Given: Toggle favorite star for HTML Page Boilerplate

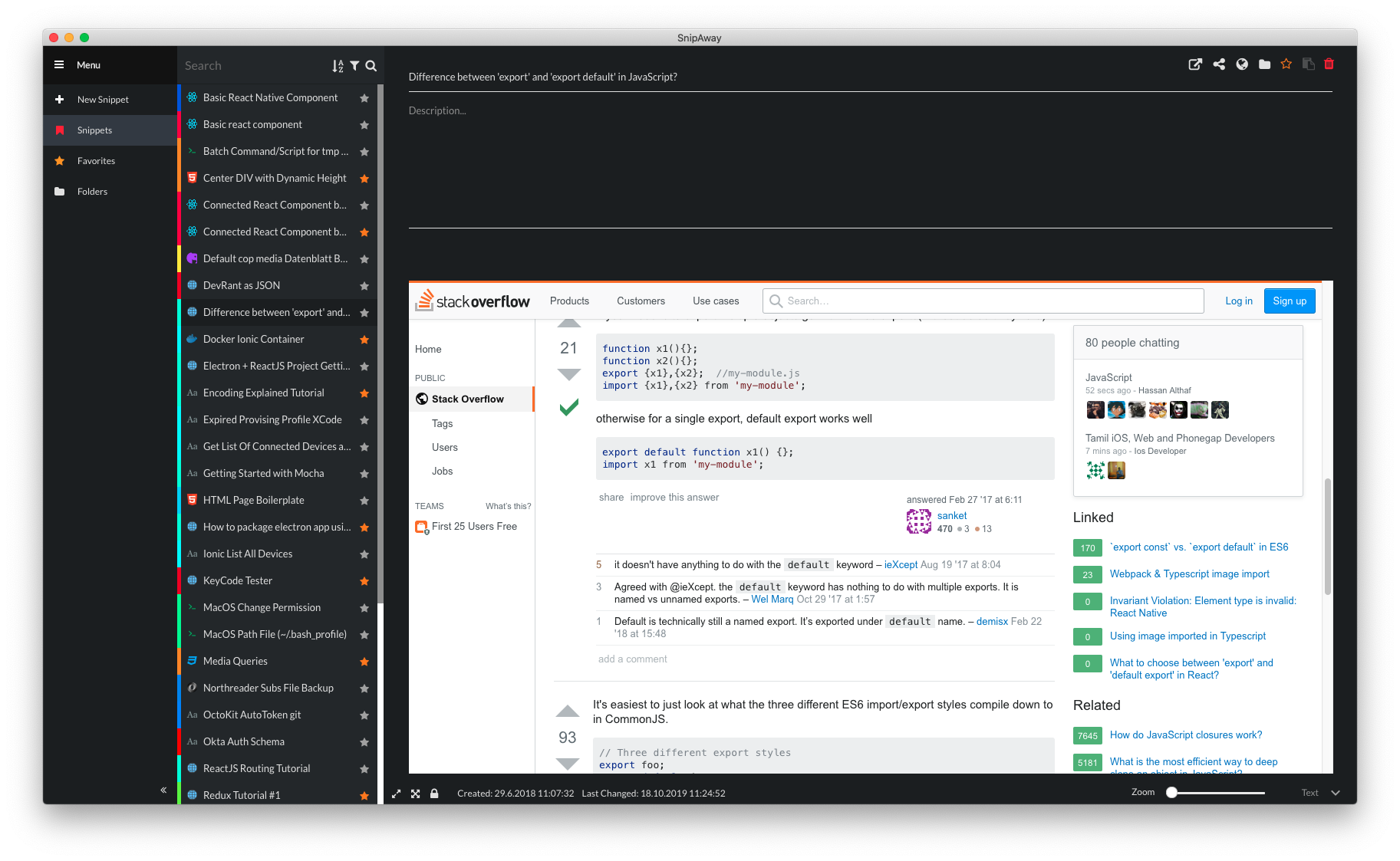Looking at the screenshot, I should (364, 501).
